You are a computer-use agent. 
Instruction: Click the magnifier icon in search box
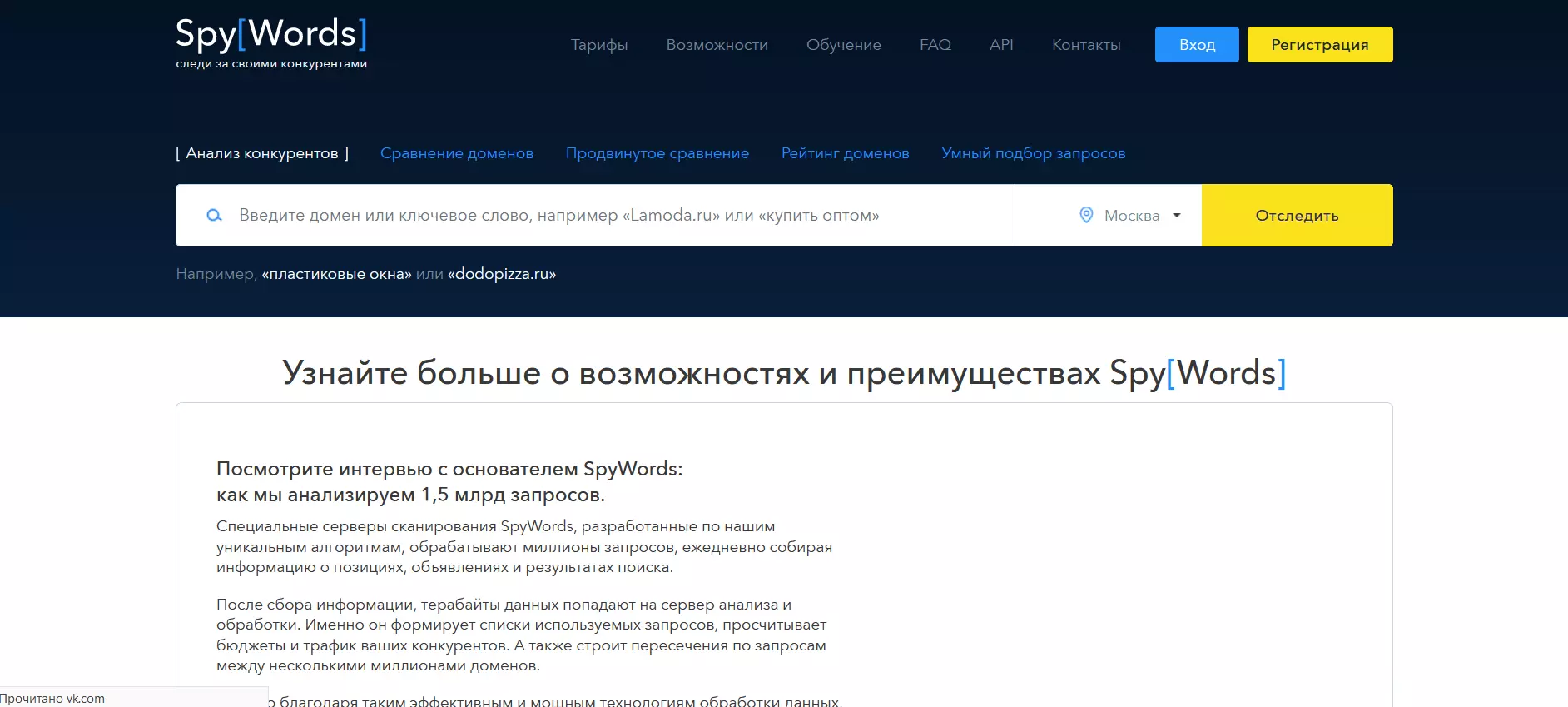pos(214,215)
